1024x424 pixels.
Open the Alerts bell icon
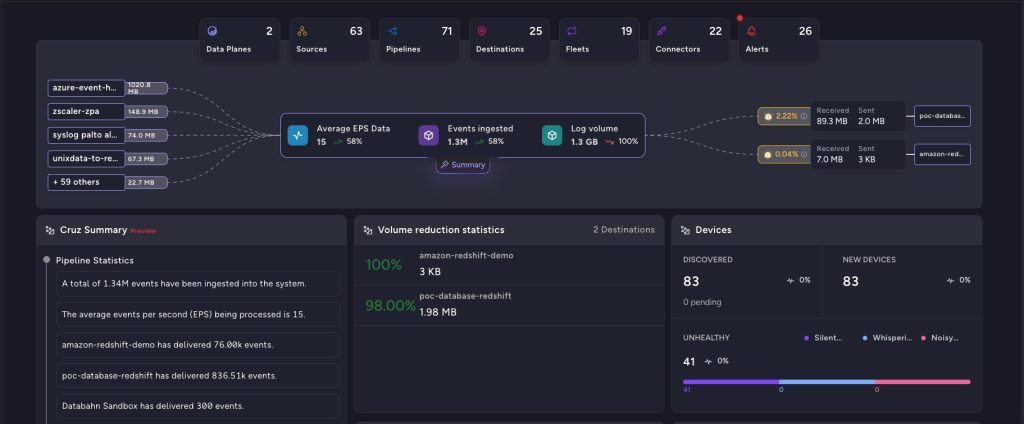751,31
